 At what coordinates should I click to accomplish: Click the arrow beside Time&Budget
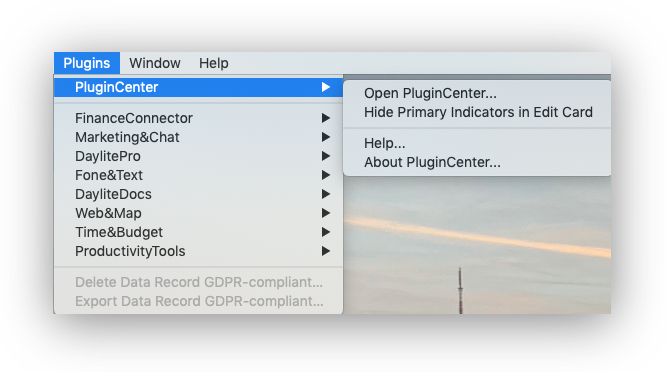coord(326,232)
